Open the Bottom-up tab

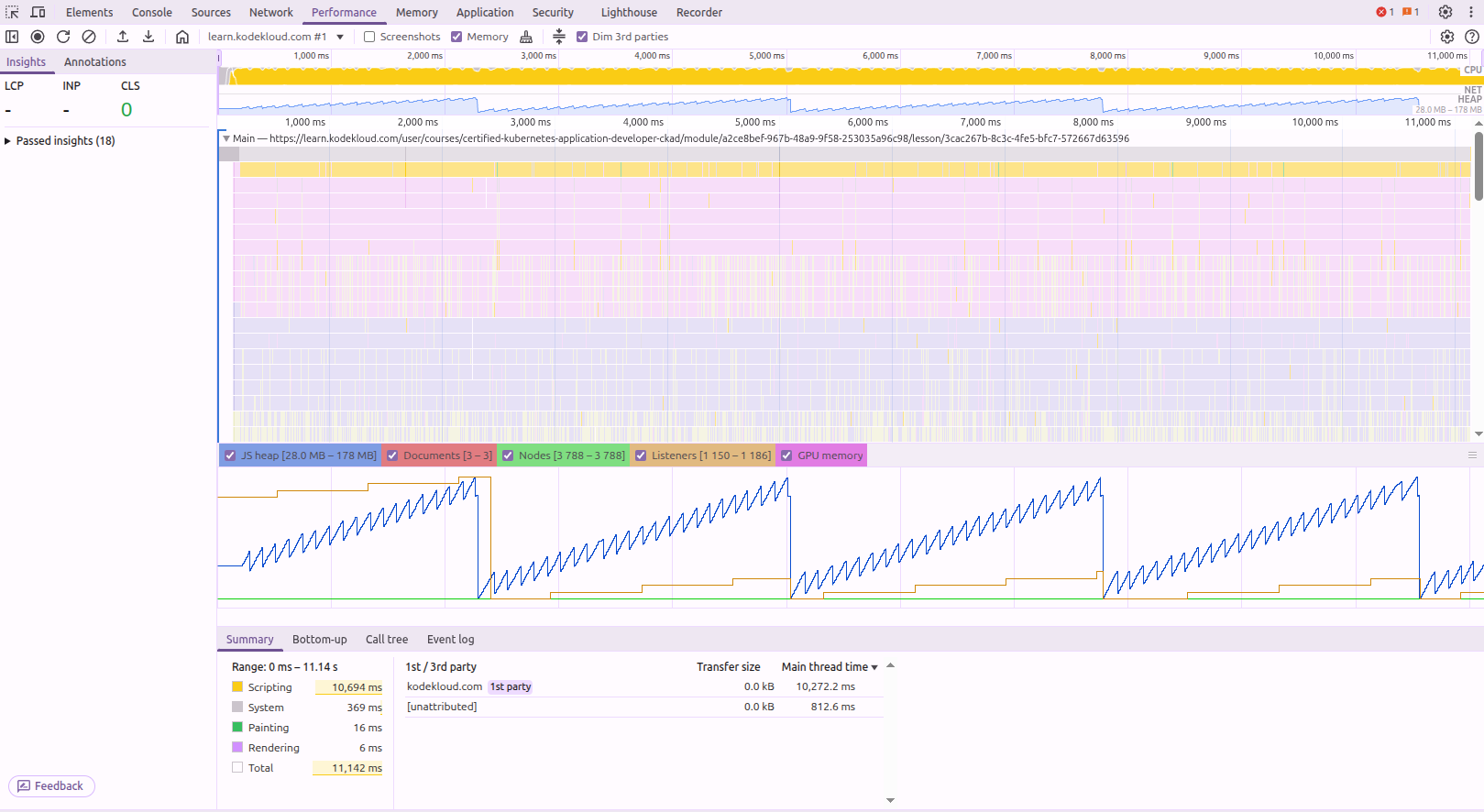pyautogui.click(x=319, y=640)
